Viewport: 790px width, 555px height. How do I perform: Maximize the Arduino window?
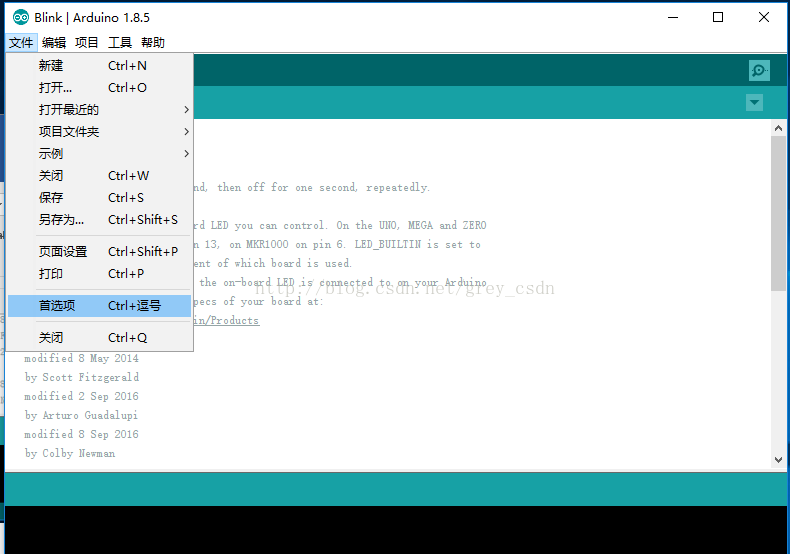pyautogui.click(x=718, y=18)
